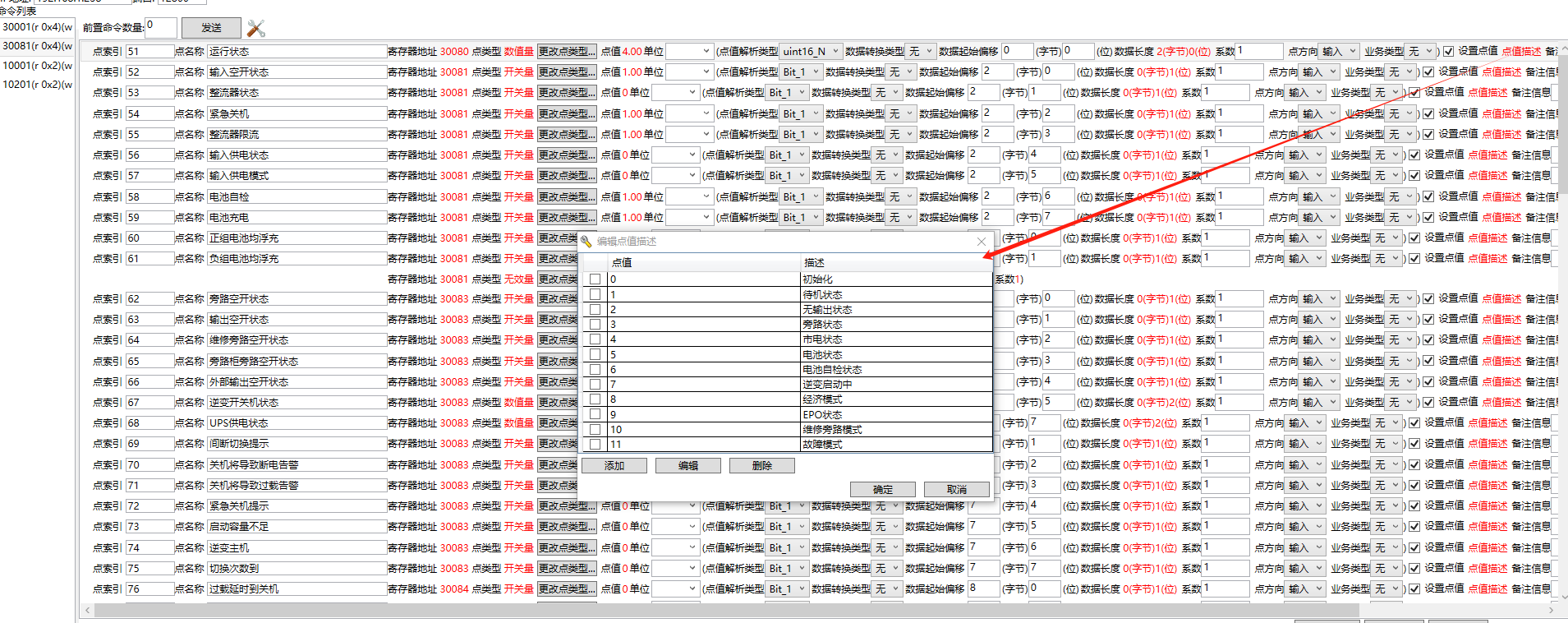Open 数据转换类型 dropdown for point index 53

[887, 92]
